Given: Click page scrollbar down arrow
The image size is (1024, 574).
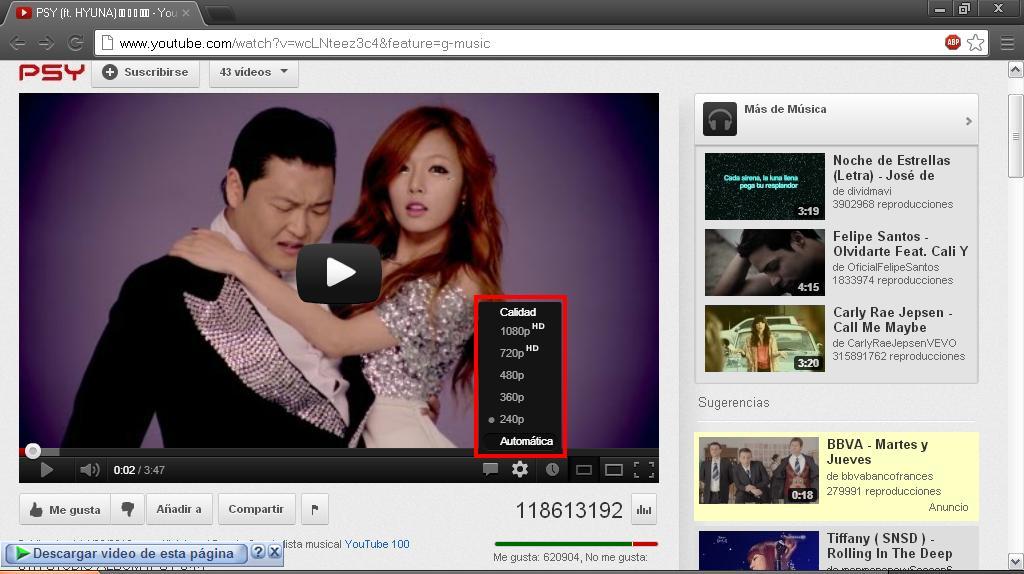Looking at the screenshot, I should coord(1016,561).
